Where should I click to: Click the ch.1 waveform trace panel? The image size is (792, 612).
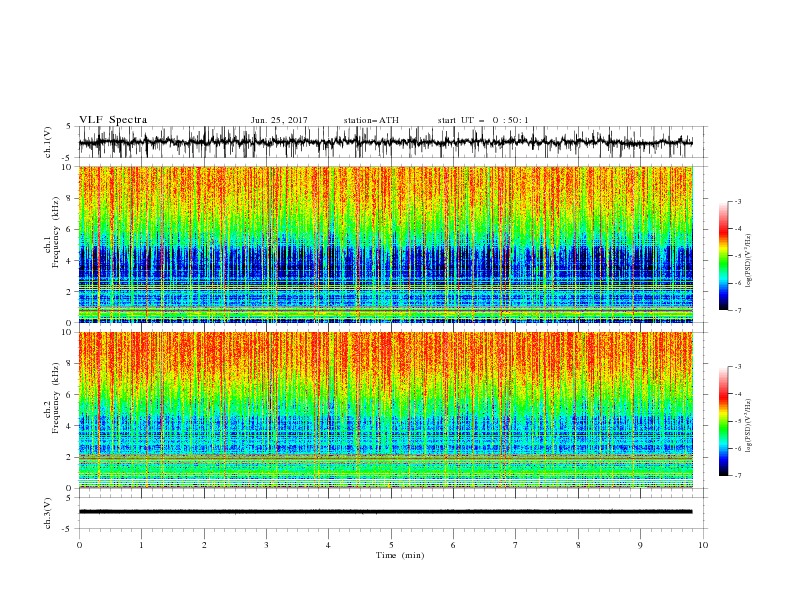[x=393, y=142]
